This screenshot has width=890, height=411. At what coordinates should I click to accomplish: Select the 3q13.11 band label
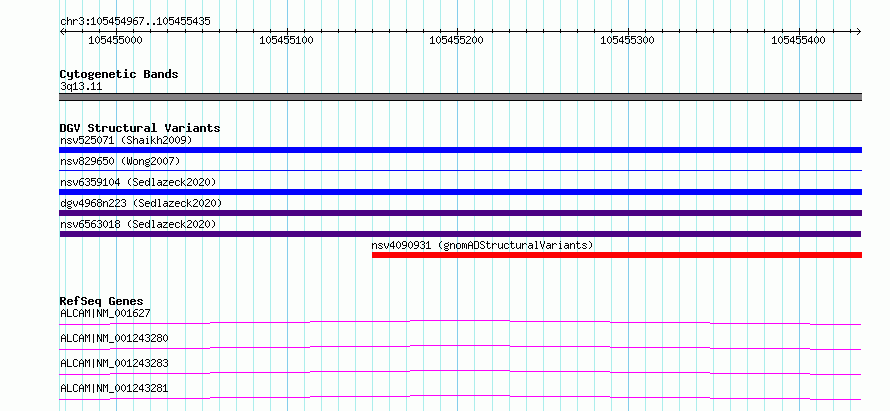[x=81, y=86]
